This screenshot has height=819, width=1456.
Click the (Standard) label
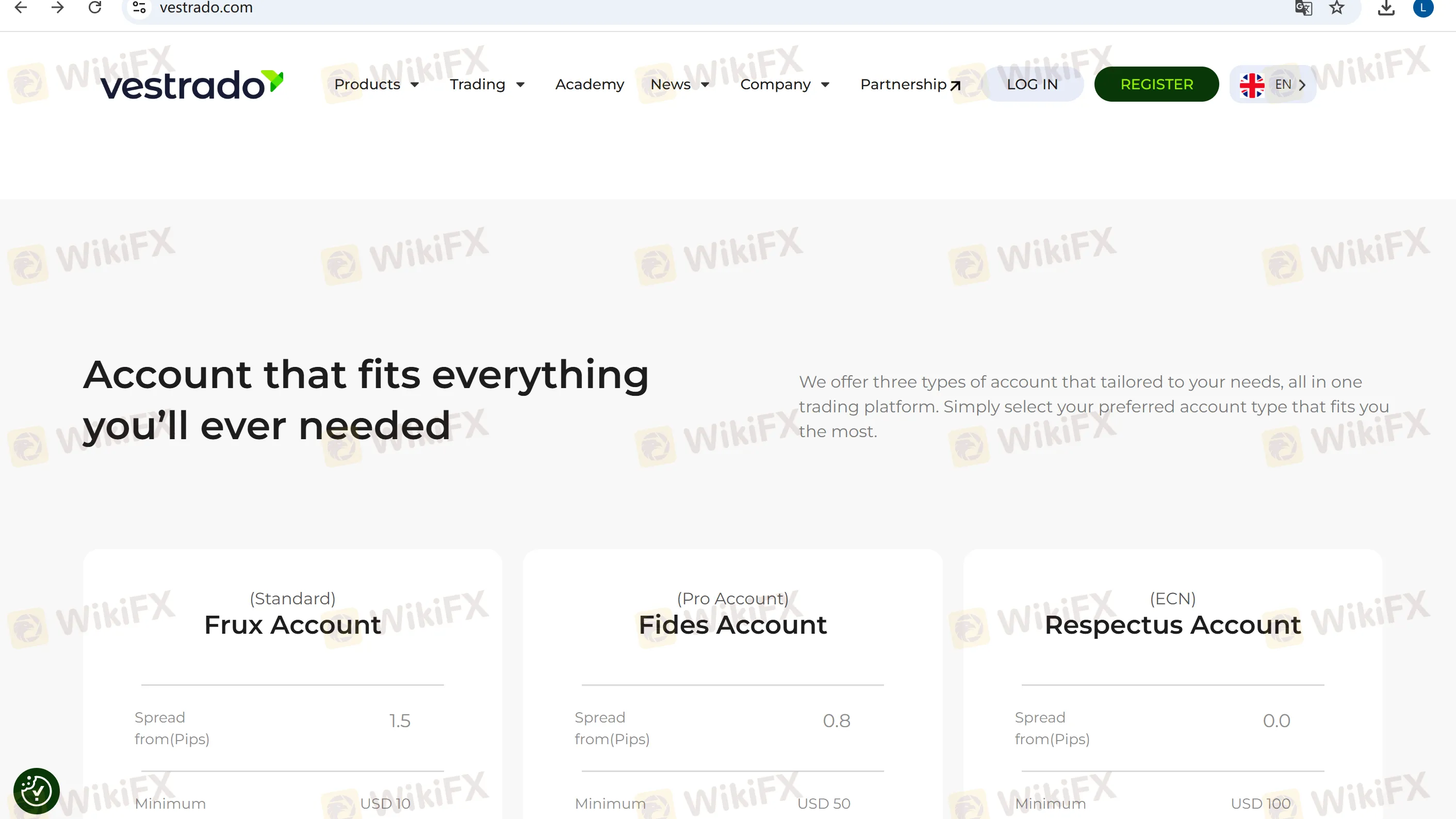(x=293, y=599)
